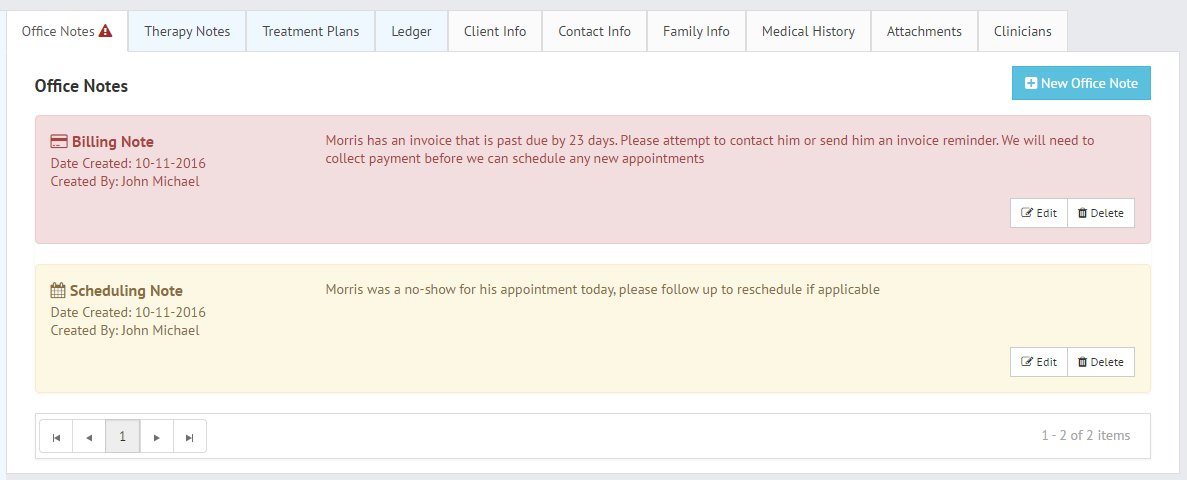This screenshot has width=1187, height=480.
Task: Click the warning triangle on Office Notes tab
Action: coord(106,31)
